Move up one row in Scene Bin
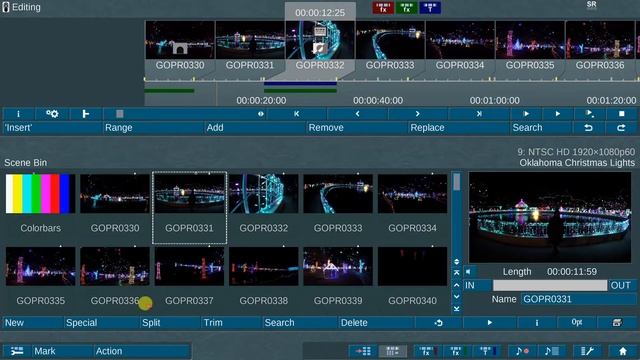 (456, 285)
